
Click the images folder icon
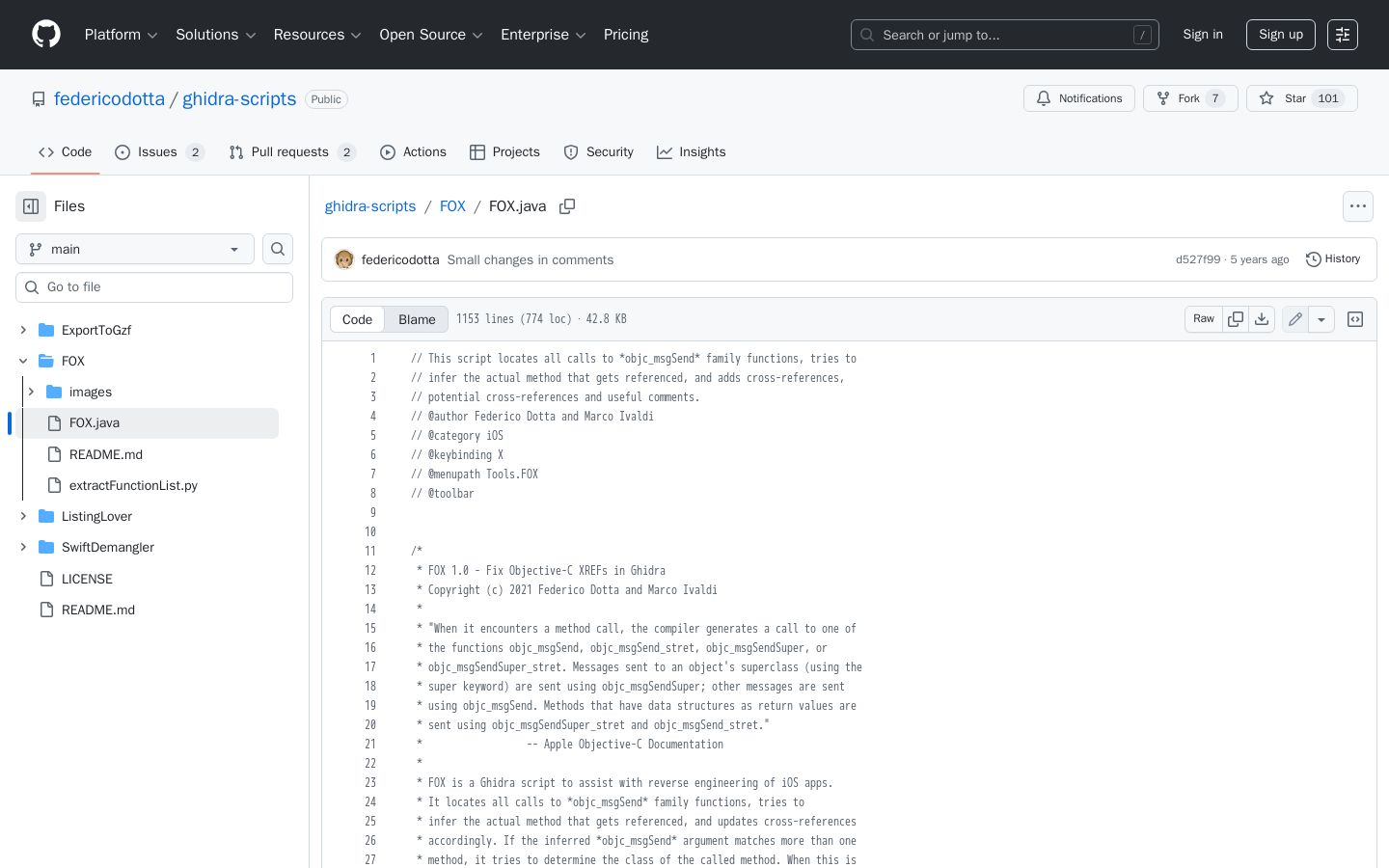54,392
